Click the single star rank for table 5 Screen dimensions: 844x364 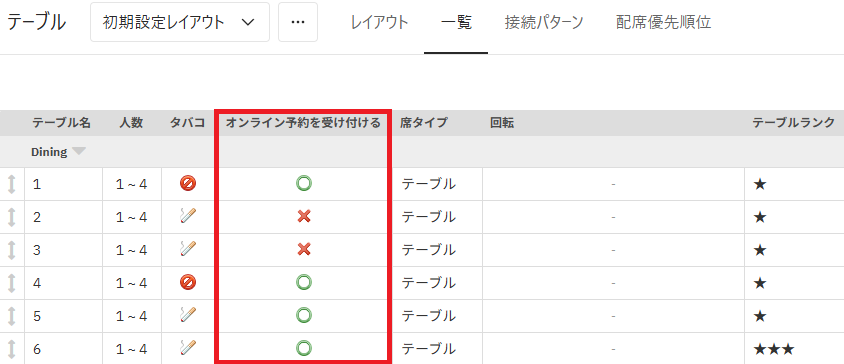point(760,316)
